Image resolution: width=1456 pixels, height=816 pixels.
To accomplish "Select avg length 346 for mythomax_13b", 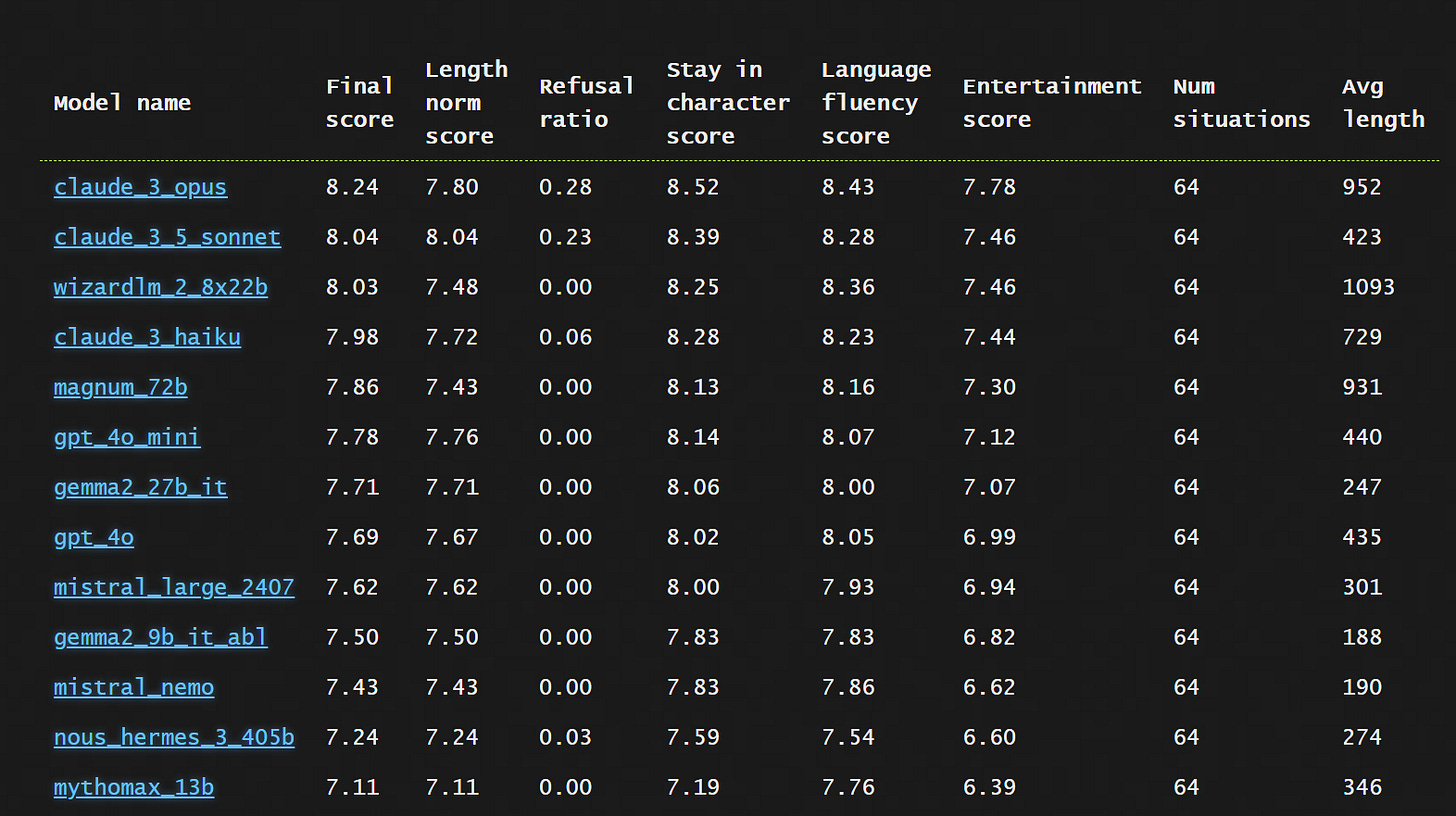I will tap(1362, 787).
